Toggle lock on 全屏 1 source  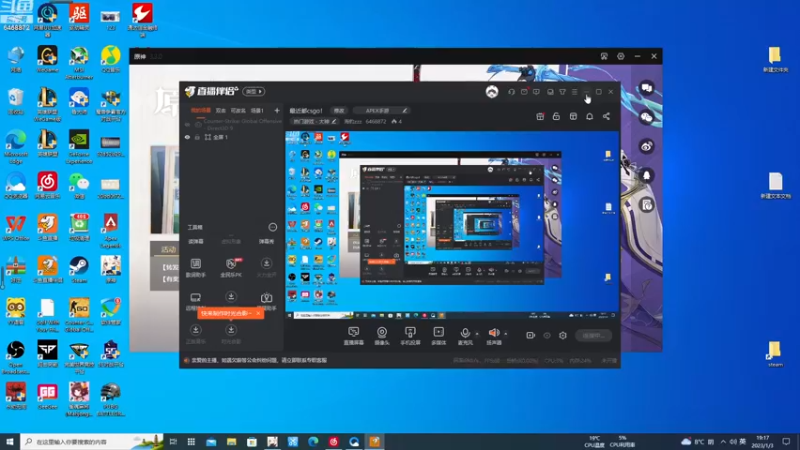pyautogui.click(x=197, y=137)
